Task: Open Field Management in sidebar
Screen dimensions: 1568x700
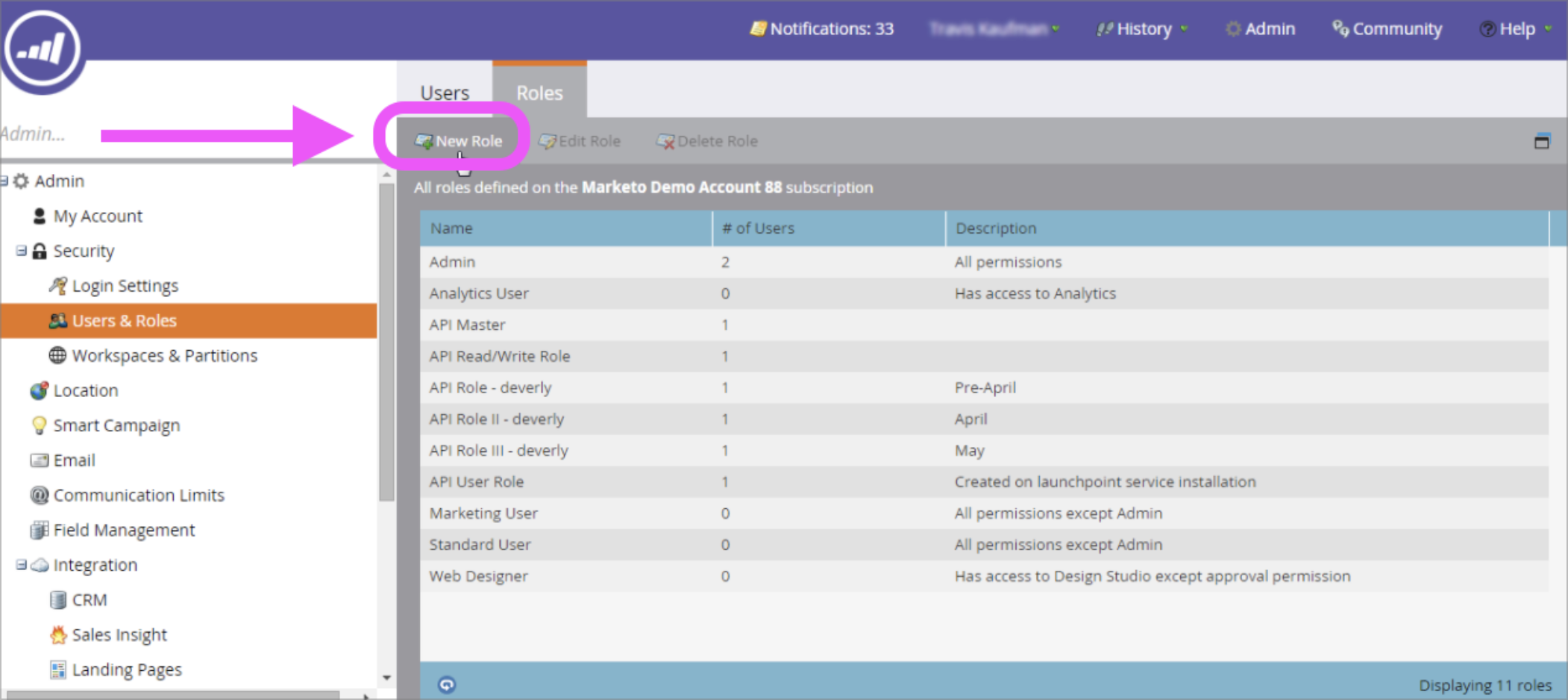Action: pyautogui.click(x=123, y=531)
